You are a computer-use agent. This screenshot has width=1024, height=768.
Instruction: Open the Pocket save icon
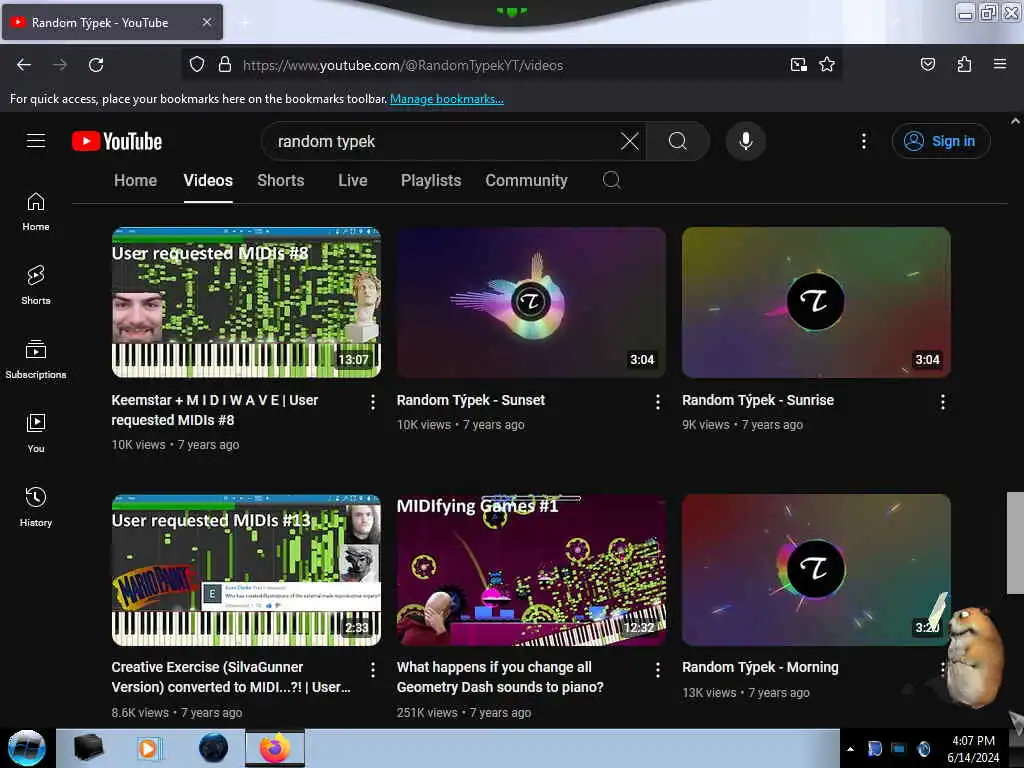tap(927, 65)
